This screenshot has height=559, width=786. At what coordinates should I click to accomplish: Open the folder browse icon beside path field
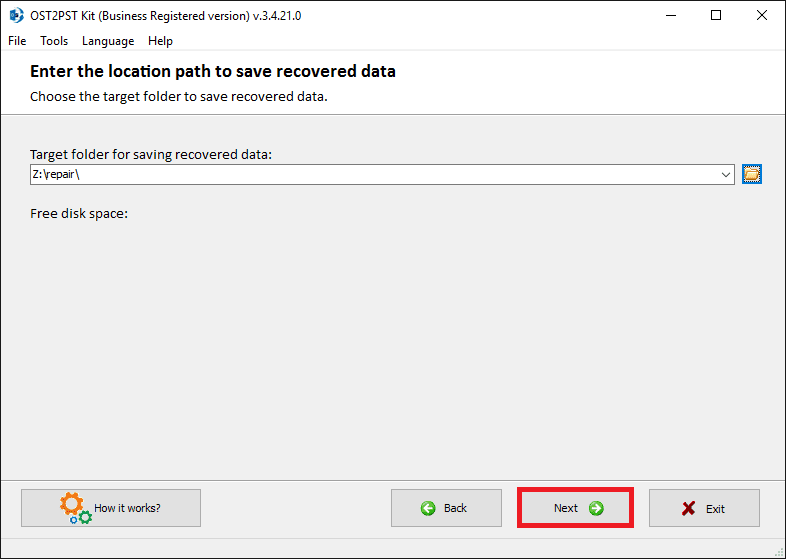tap(751, 174)
